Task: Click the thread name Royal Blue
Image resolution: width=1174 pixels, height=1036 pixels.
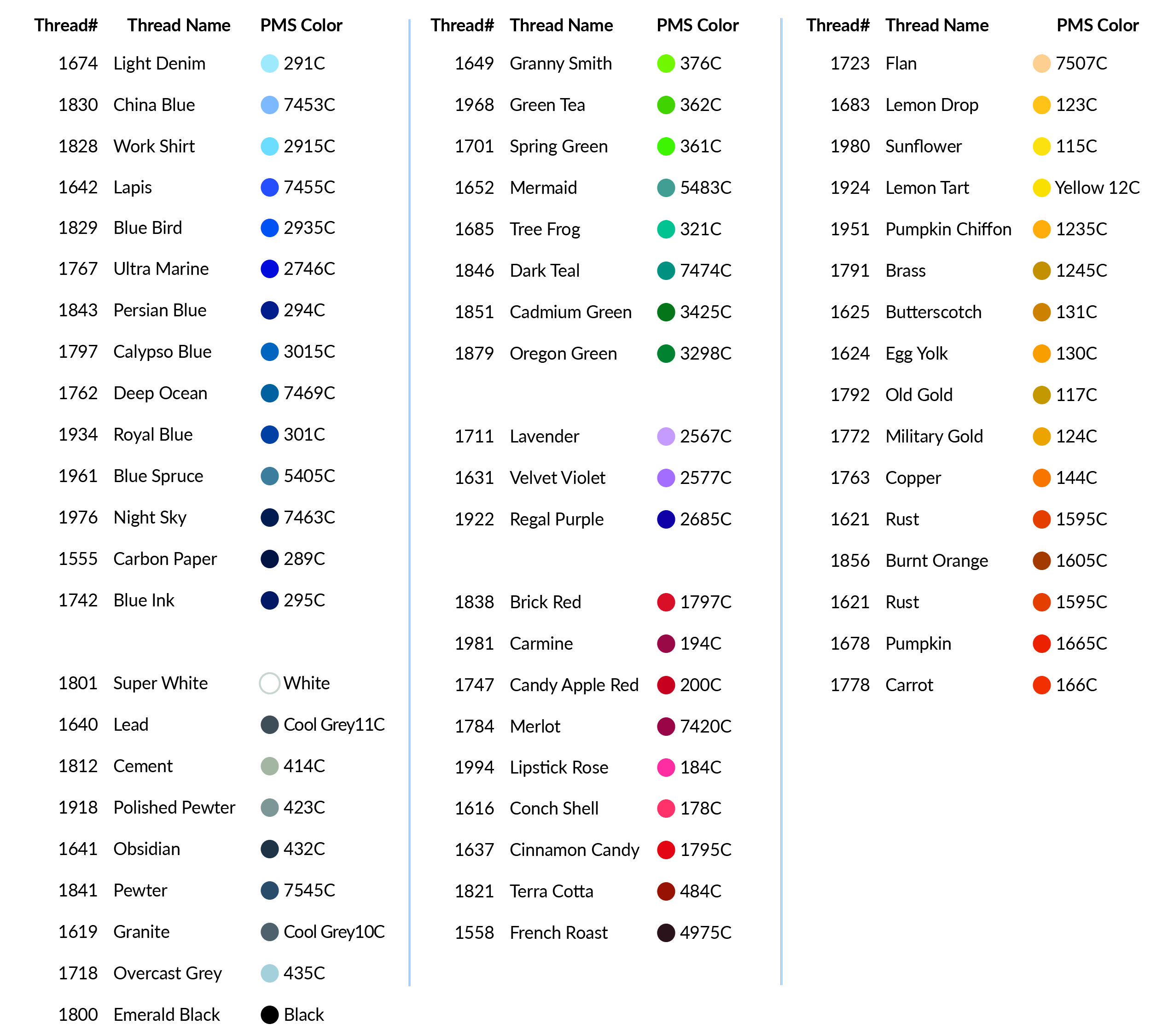Action: (153, 434)
